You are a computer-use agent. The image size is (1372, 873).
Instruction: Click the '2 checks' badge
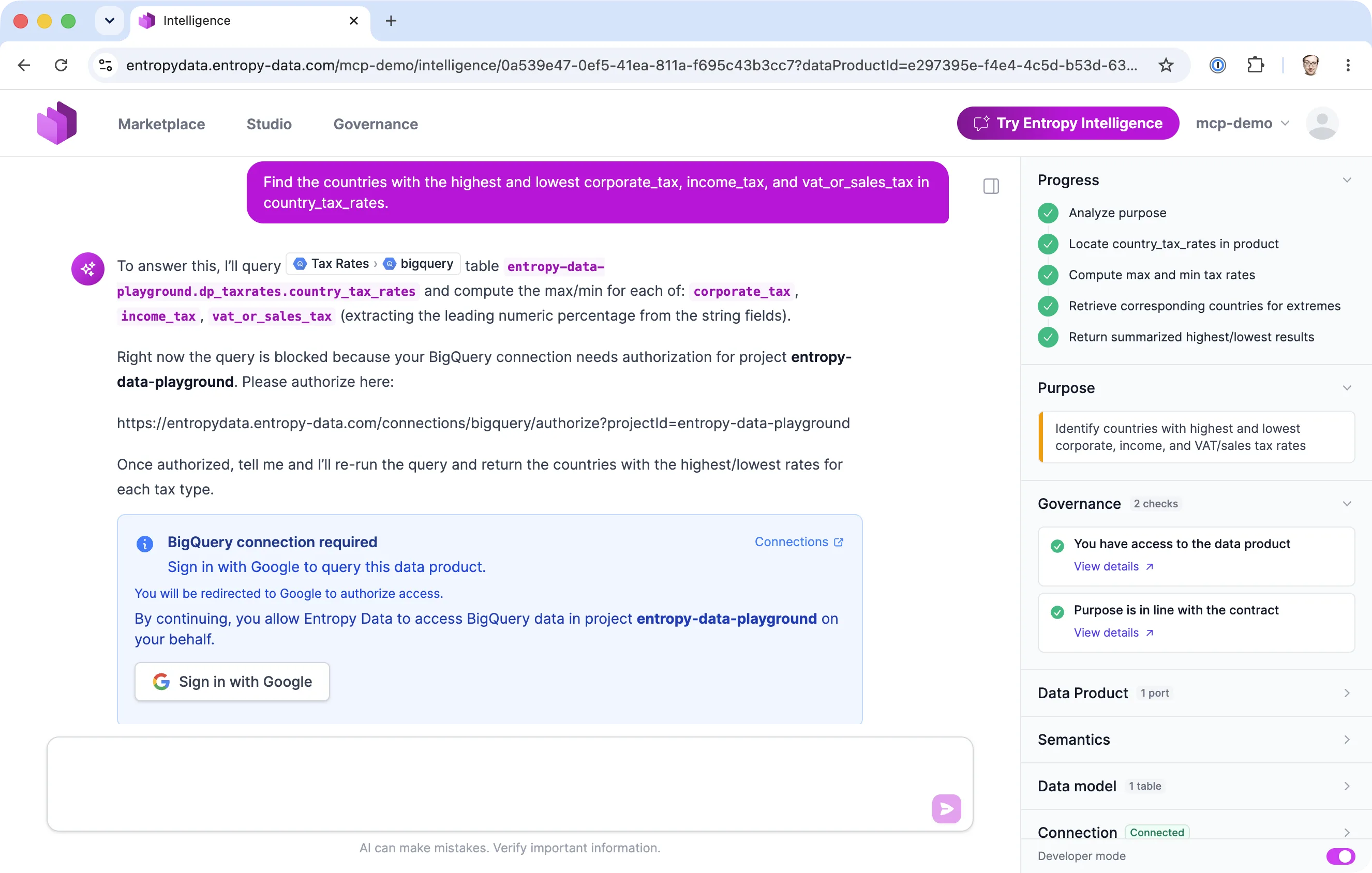1155,504
